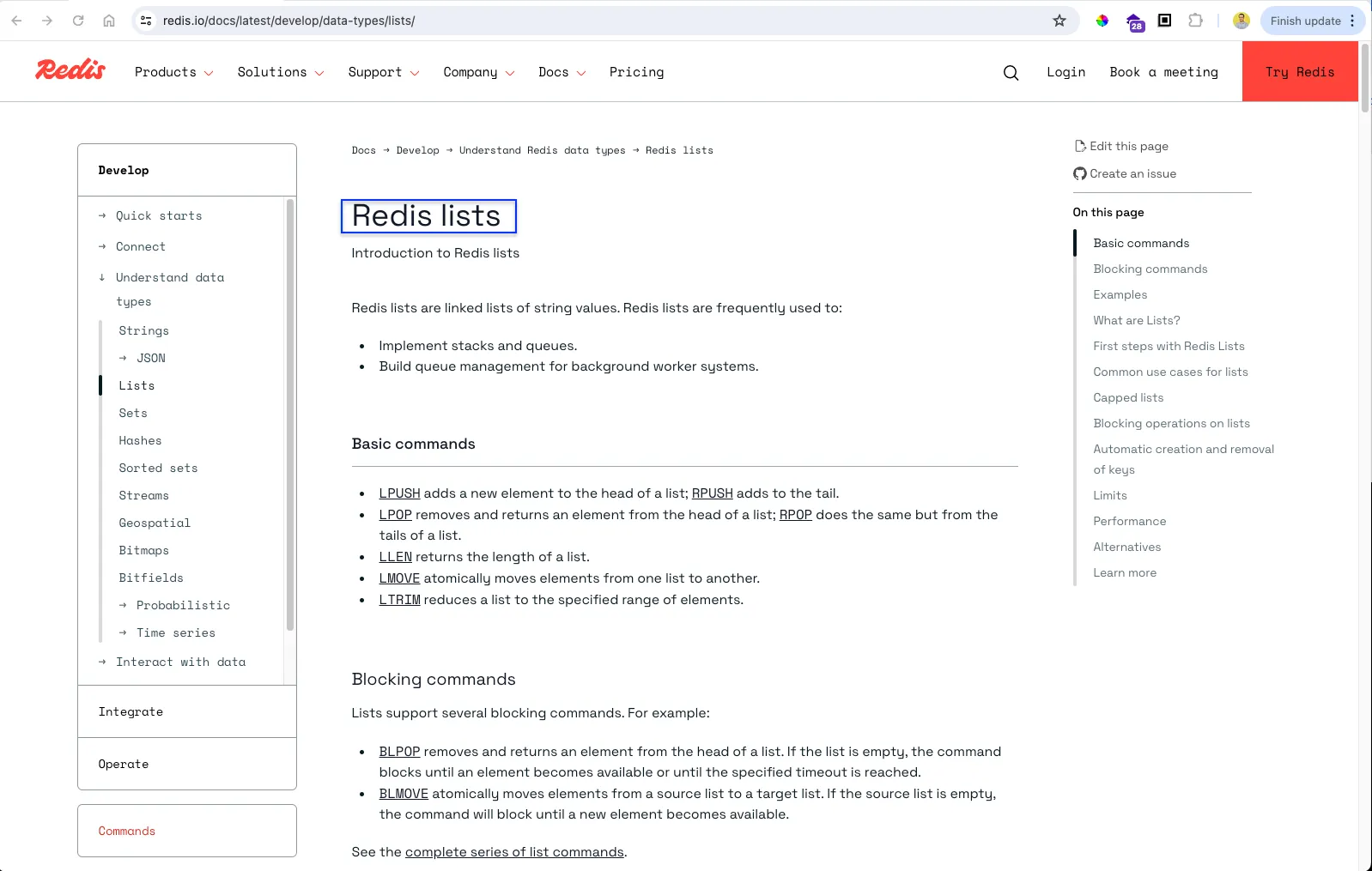Select Bitfields in sidebar
Screen dimensions: 1372x871
tap(151, 578)
